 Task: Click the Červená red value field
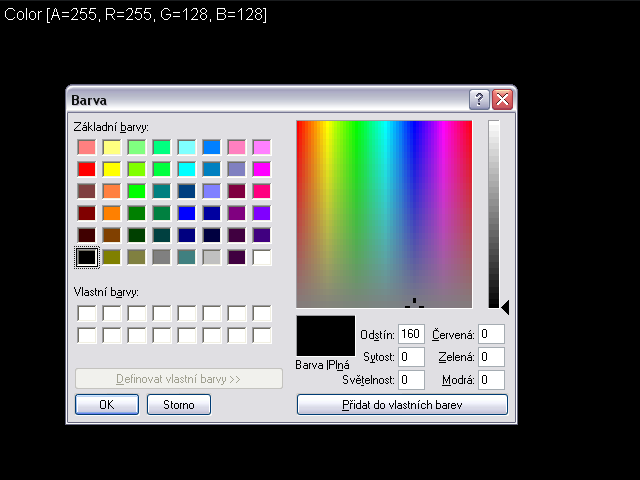pos(491,334)
